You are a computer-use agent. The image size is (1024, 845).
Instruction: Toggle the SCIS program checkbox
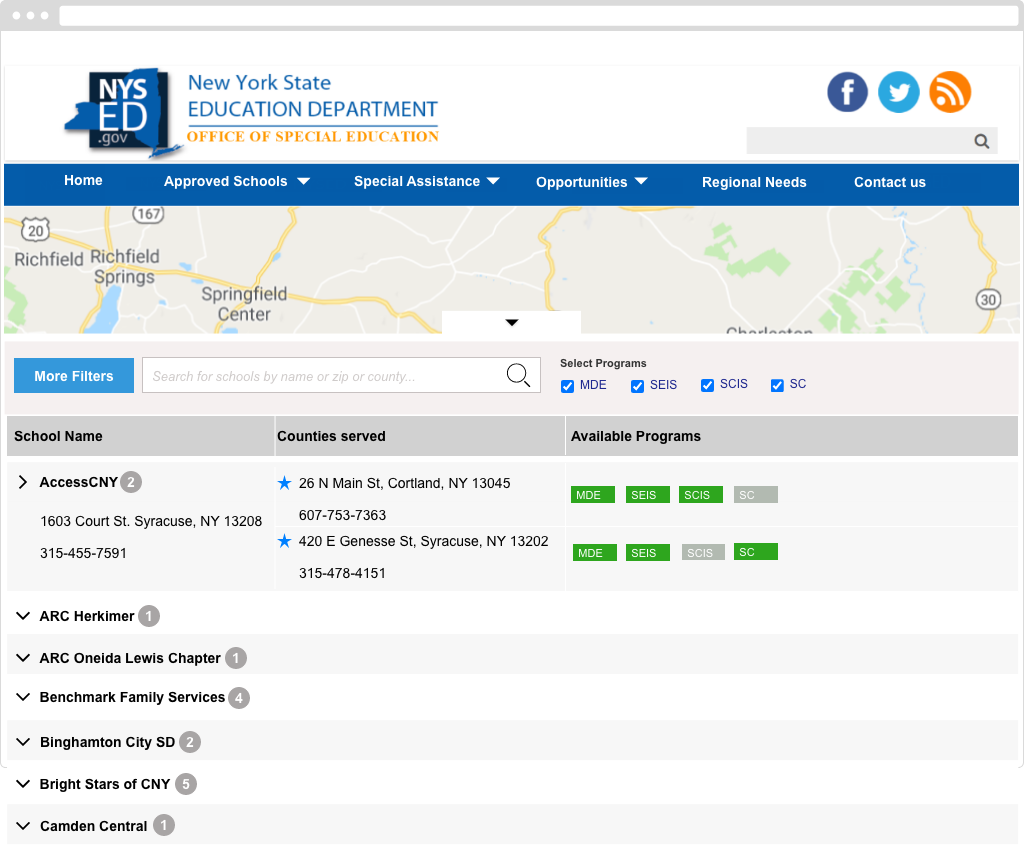pyautogui.click(x=707, y=386)
